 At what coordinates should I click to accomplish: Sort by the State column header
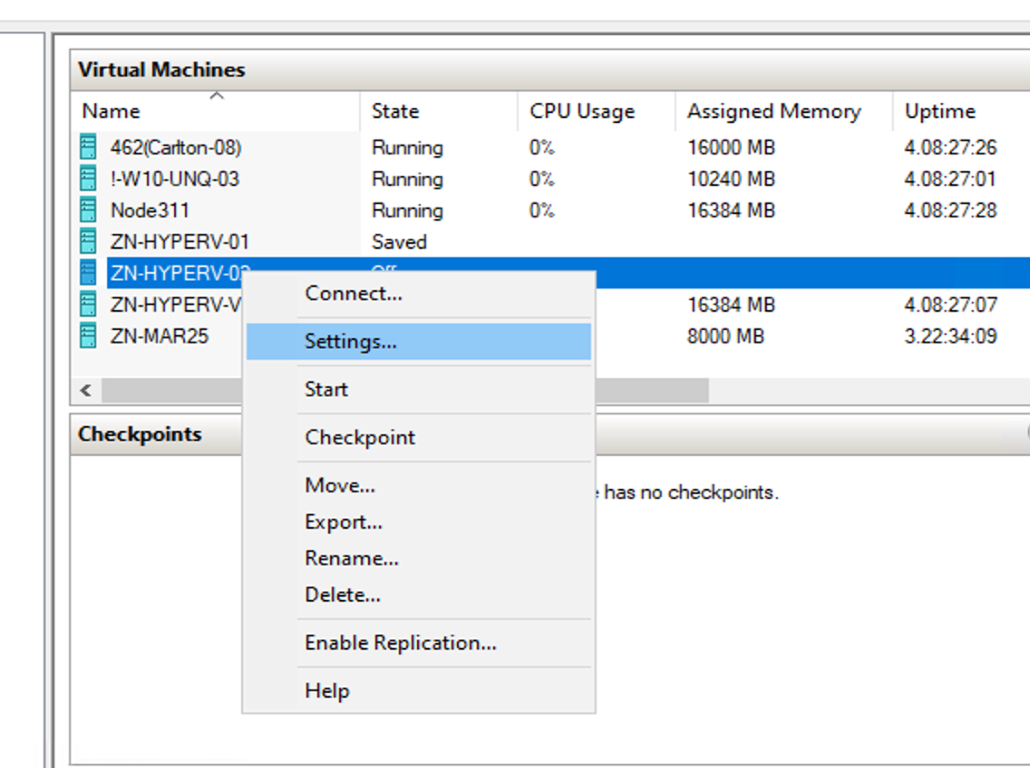(395, 112)
